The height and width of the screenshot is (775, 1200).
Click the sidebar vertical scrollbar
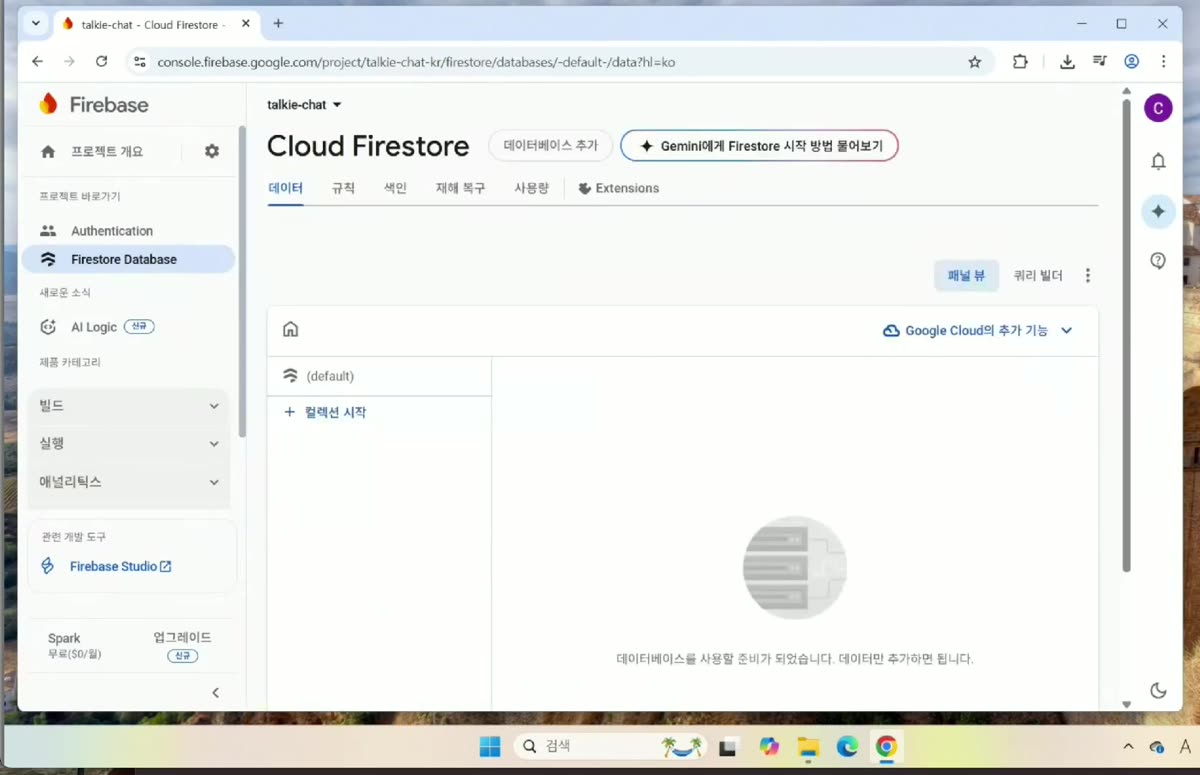tap(241, 282)
